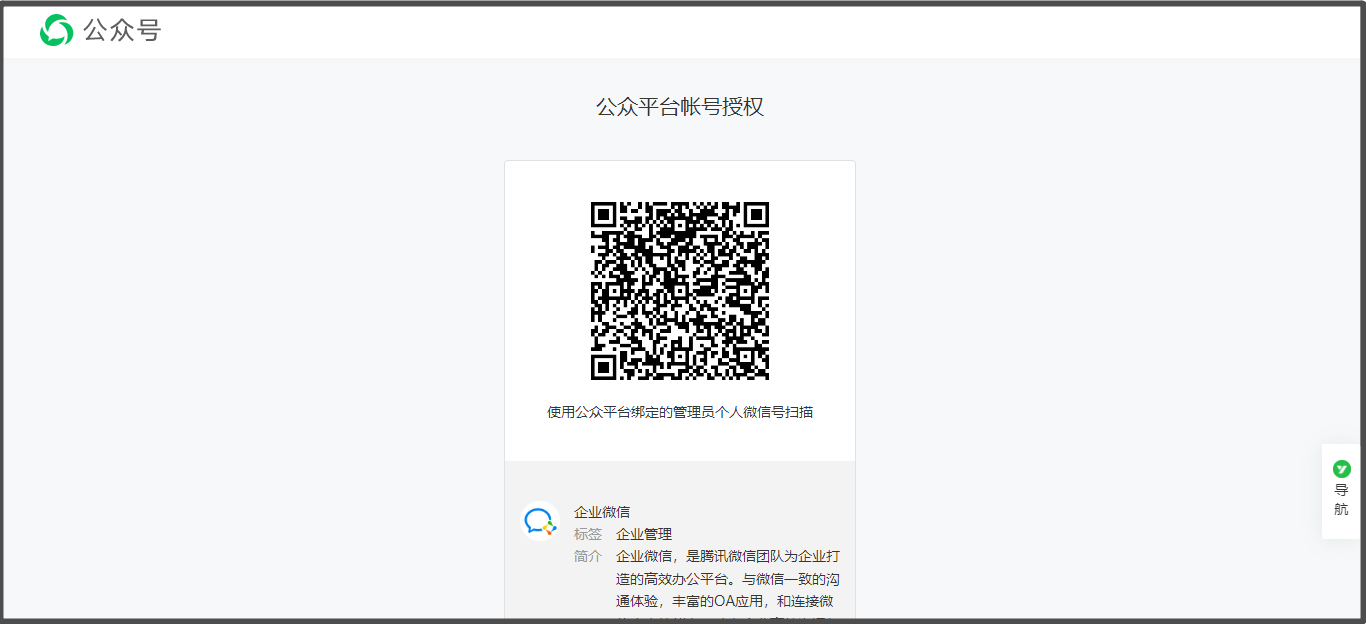Click the 公众号 header title text

tap(122, 30)
